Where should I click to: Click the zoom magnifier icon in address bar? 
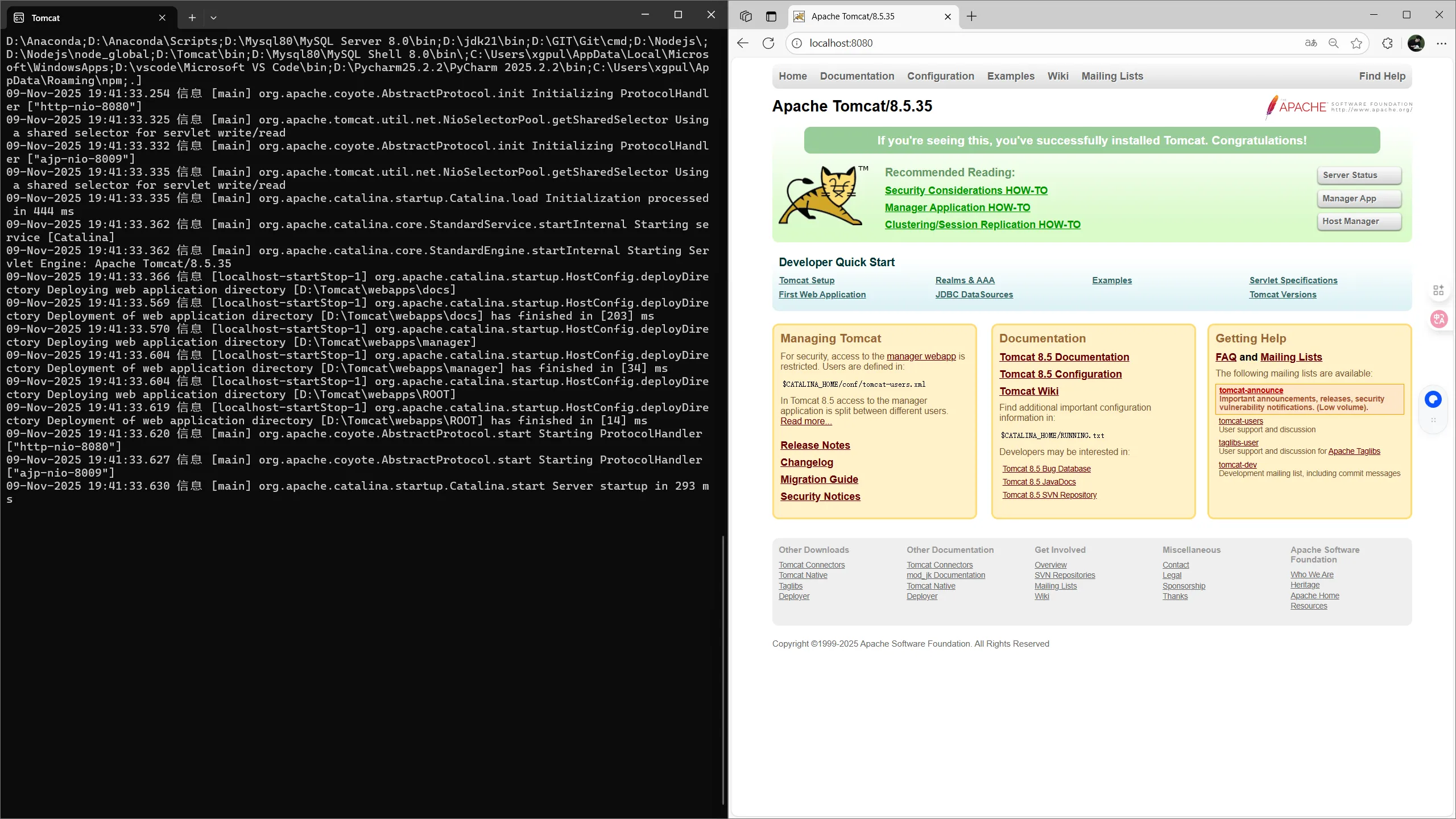pos(1334,43)
